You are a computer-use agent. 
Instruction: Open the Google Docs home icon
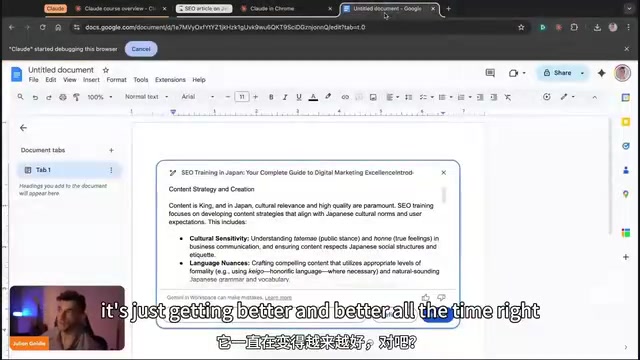tap(17, 74)
